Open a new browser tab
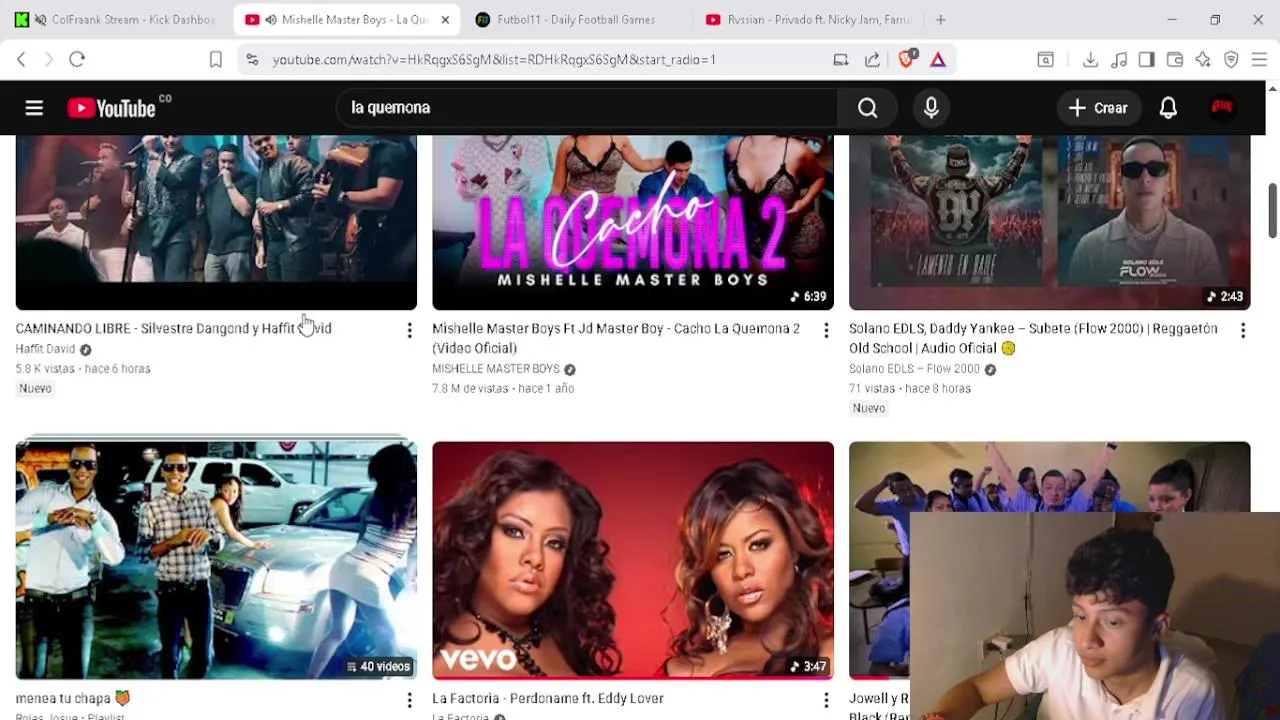1280x720 pixels. point(940,20)
